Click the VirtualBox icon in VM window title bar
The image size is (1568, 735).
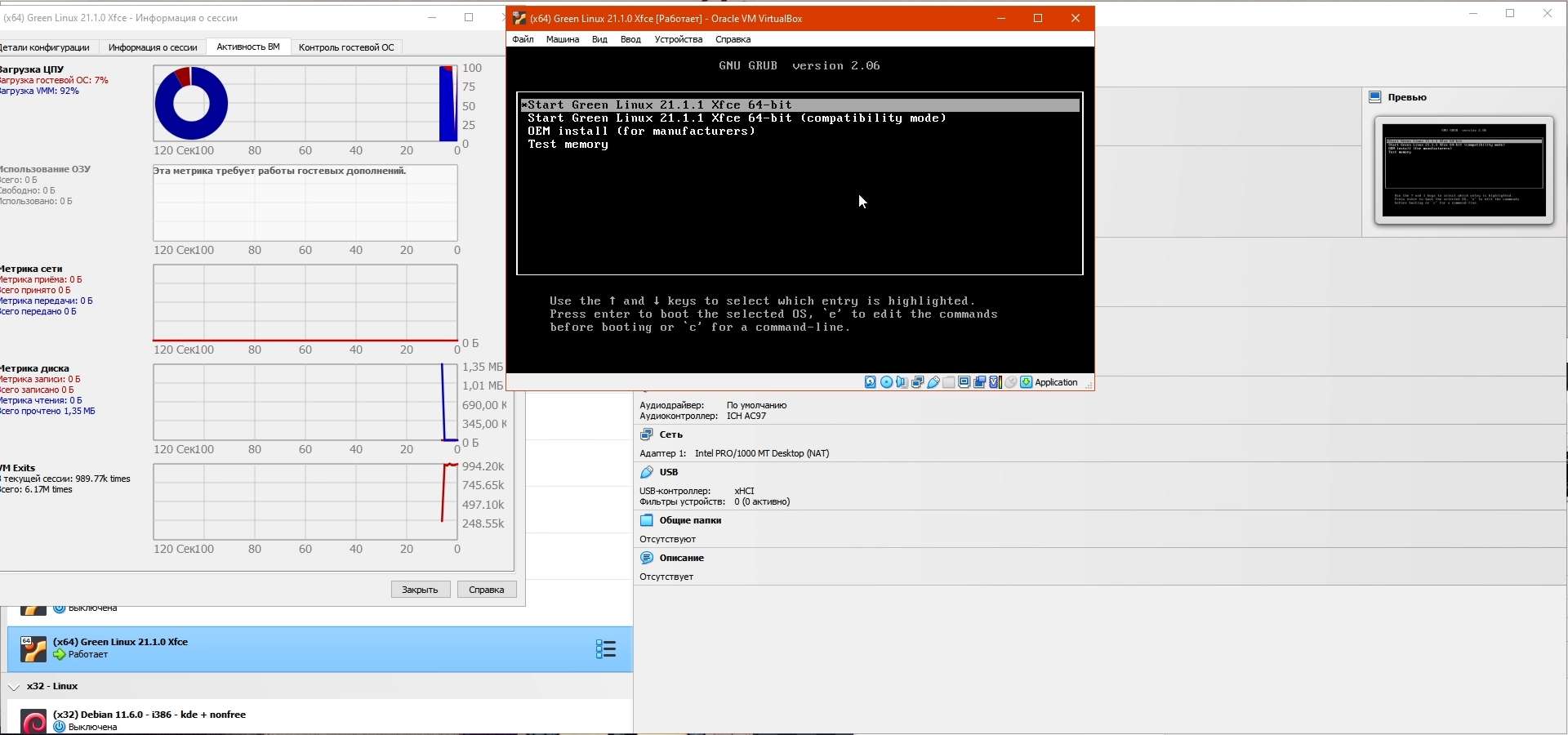click(519, 18)
